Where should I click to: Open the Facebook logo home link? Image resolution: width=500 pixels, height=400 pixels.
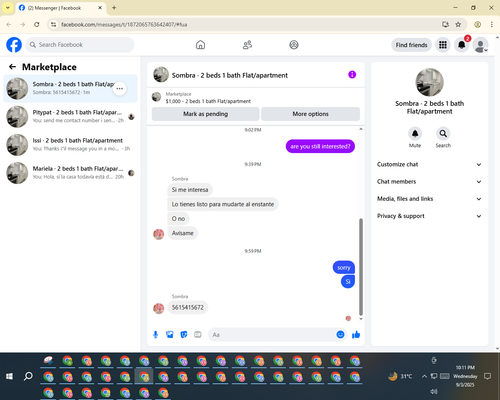[x=14, y=45]
